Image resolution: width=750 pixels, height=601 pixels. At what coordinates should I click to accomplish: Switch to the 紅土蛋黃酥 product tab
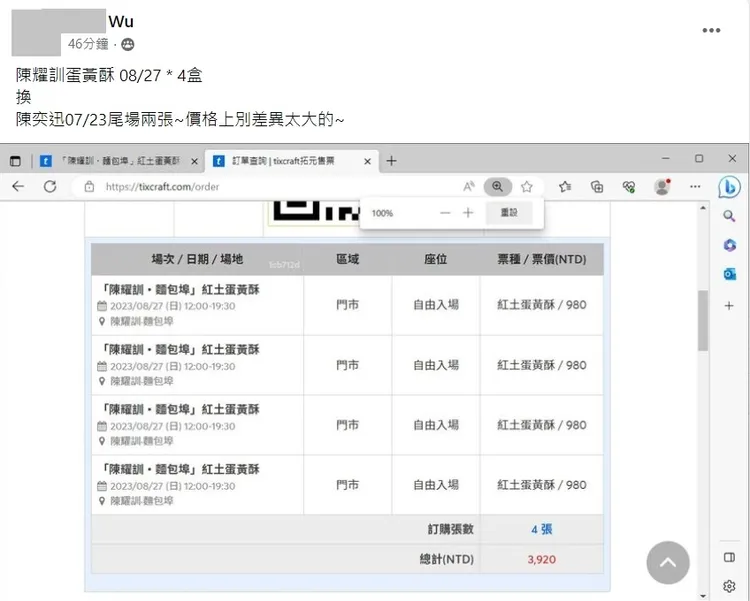(113, 161)
